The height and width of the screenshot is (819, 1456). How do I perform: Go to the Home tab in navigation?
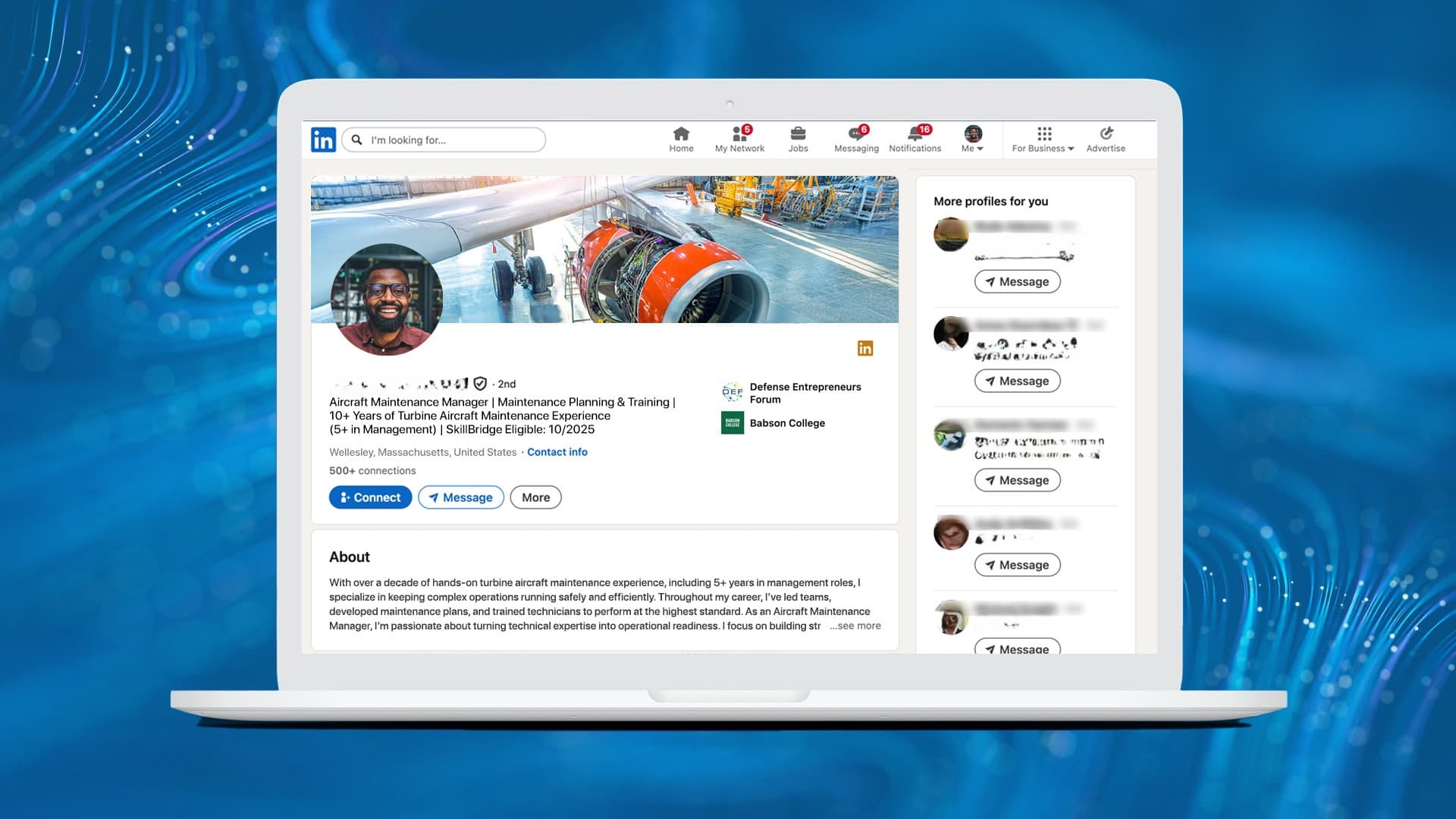tap(681, 135)
